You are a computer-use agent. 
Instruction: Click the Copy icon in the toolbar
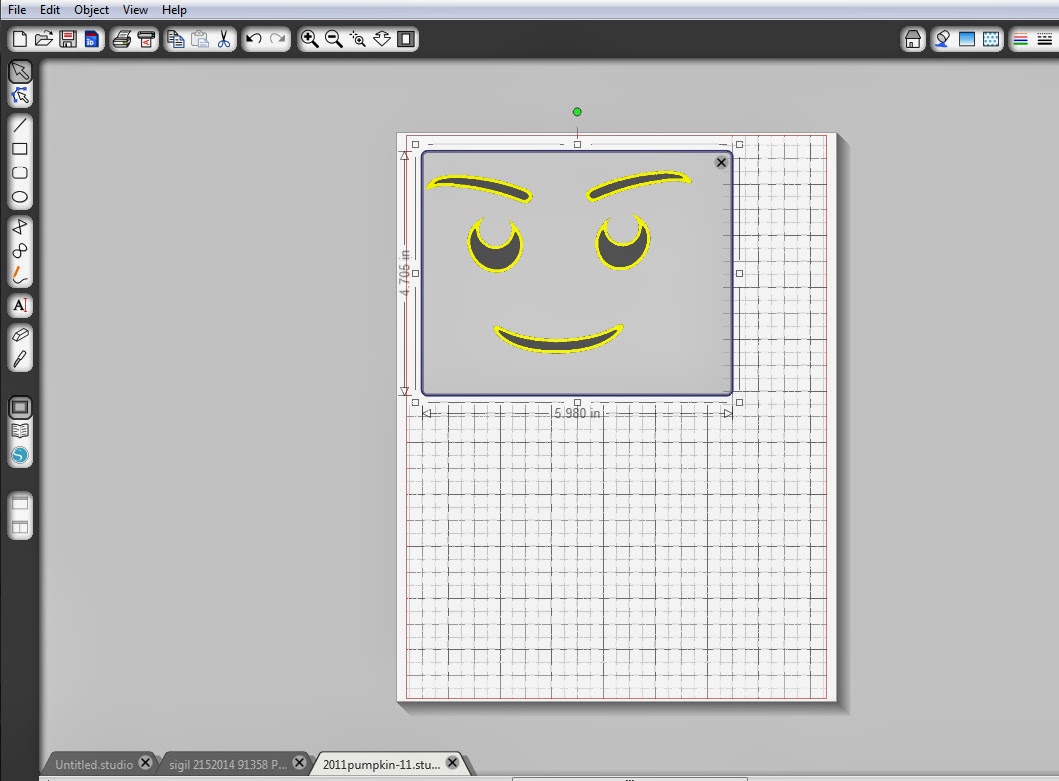[x=176, y=39]
